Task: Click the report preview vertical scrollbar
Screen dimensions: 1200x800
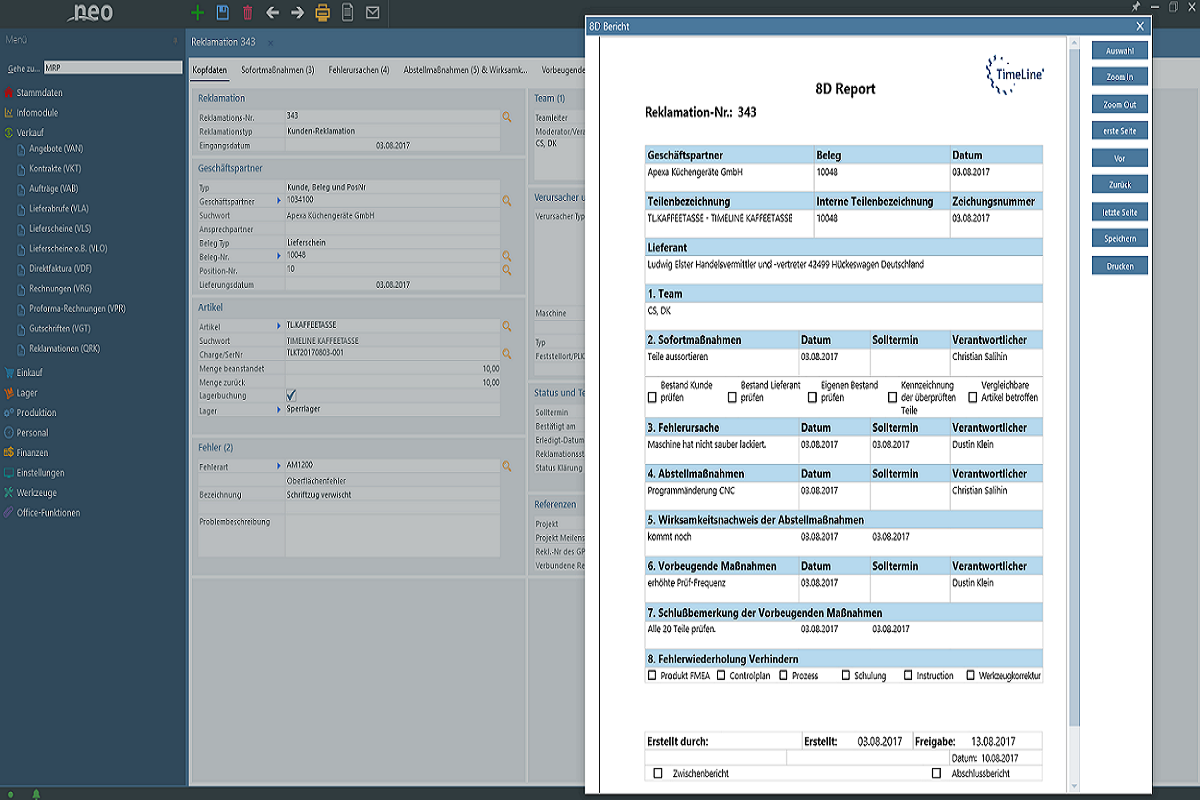Action: tap(1075, 400)
